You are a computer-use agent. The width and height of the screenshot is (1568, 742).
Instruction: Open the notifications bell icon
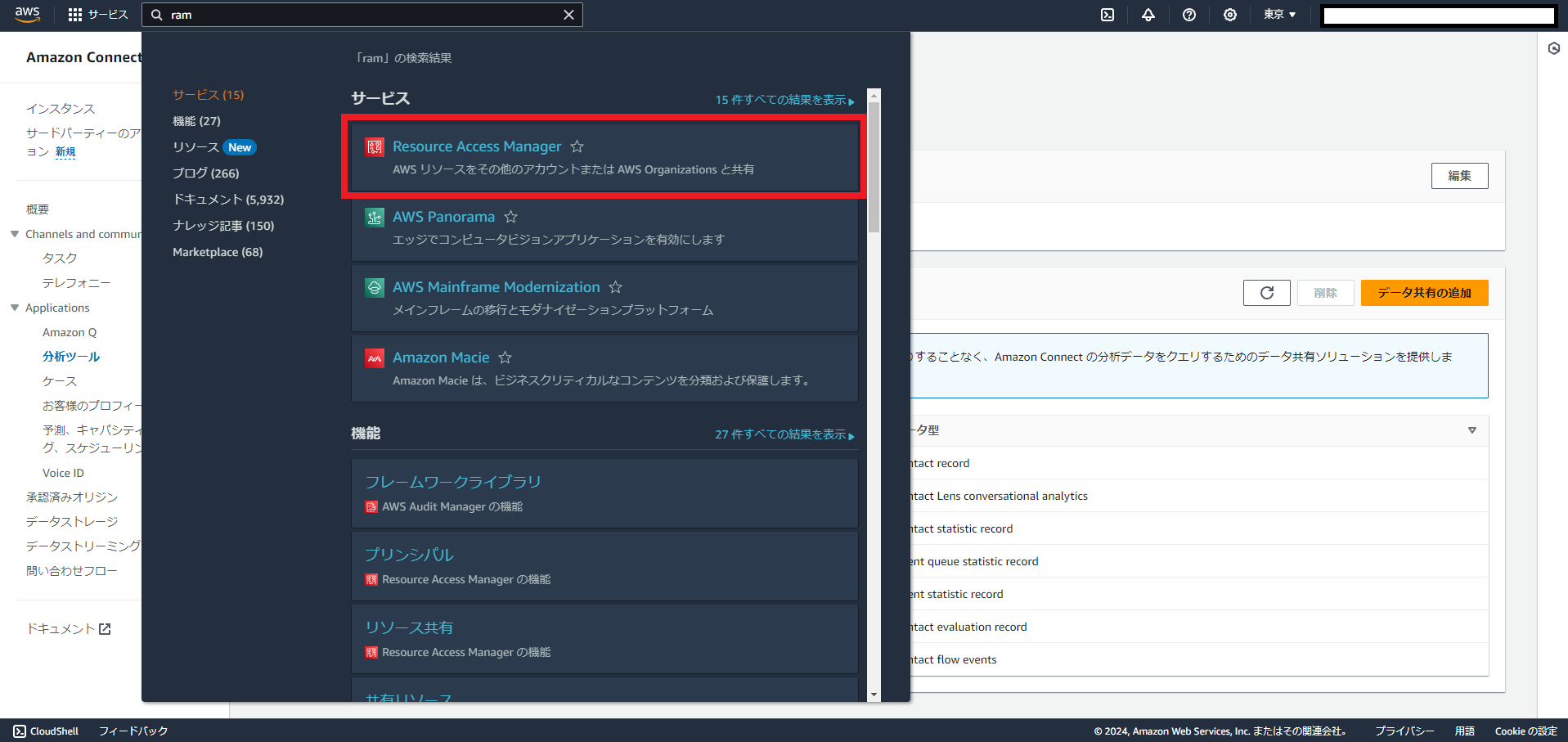pos(1148,15)
